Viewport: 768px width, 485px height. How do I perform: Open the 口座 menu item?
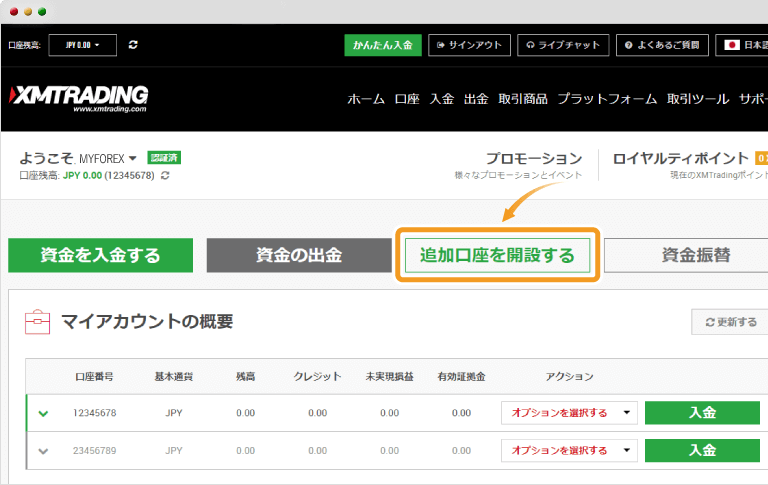(x=407, y=99)
